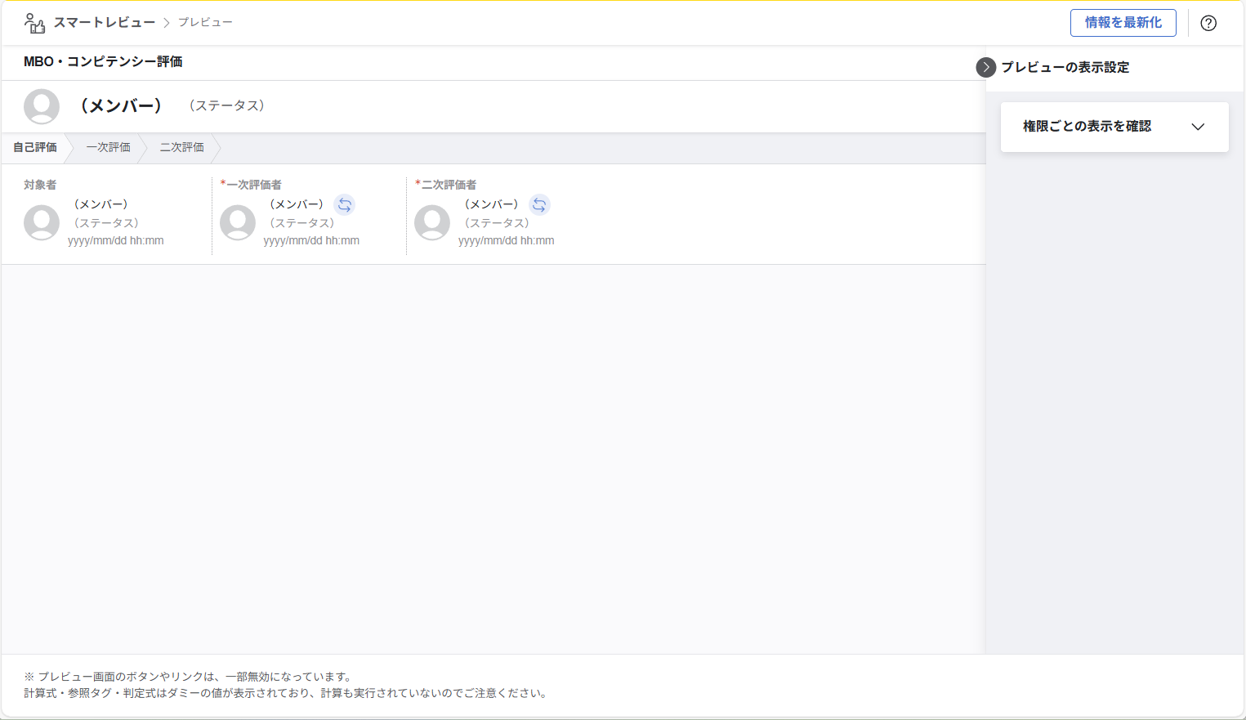Viewport: 1246px width, 720px height.
Task: Change the 一次評価者 using swap icon
Action: click(x=344, y=205)
